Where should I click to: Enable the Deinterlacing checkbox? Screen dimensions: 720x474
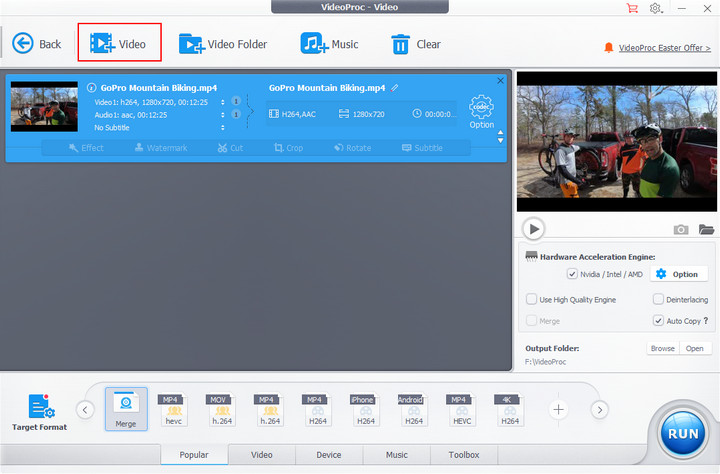(658, 299)
